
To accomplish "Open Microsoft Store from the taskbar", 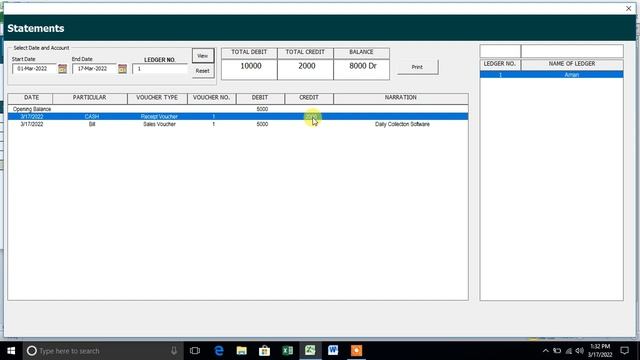I will pyautogui.click(x=264, y=351).
